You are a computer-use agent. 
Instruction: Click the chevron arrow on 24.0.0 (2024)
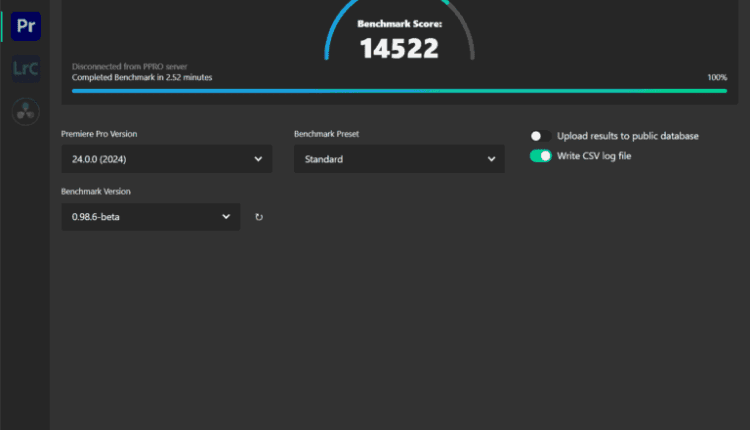pyautogui.click(x=258, y=159)
